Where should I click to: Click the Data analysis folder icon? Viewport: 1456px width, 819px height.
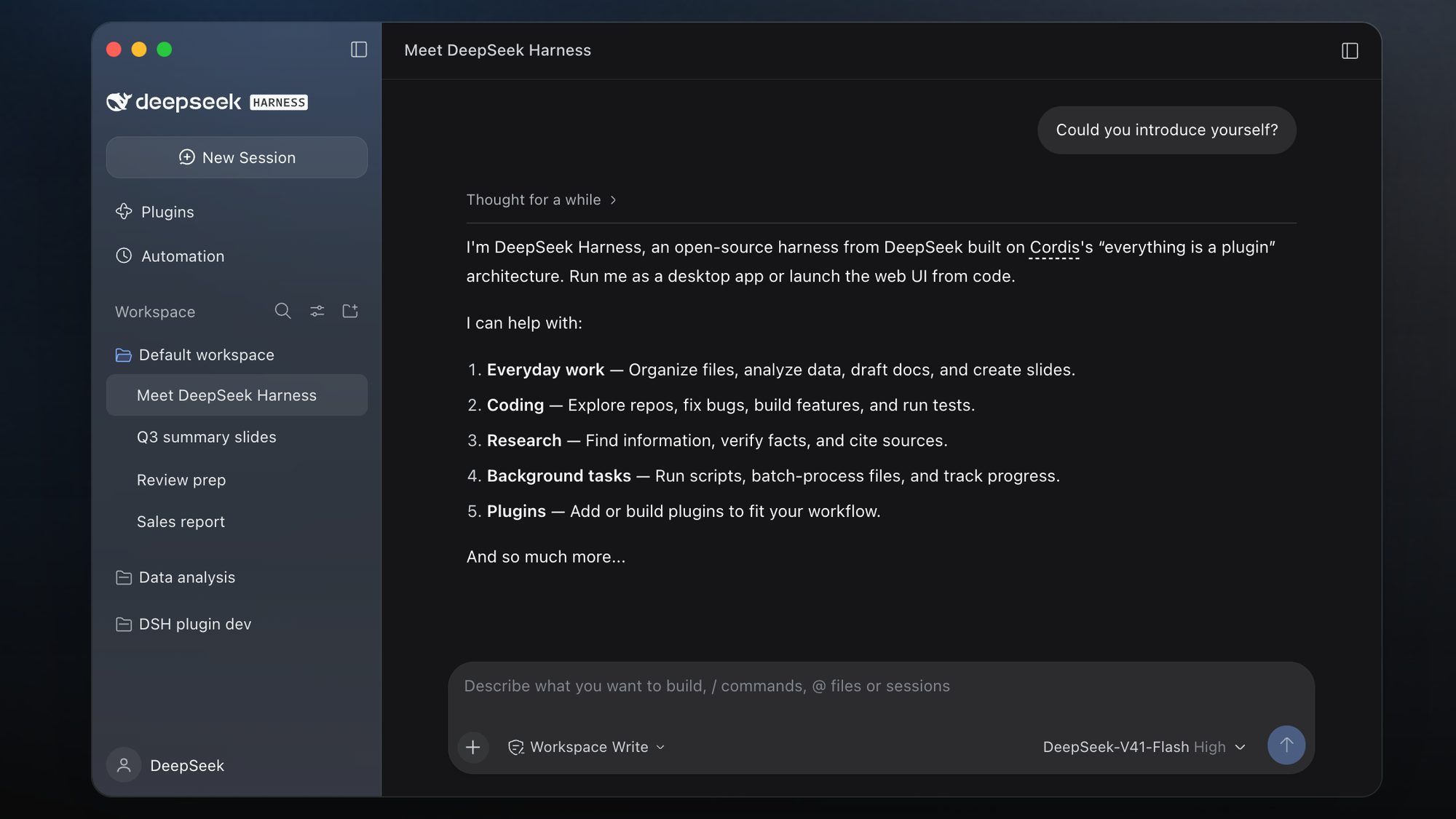(x=124, y=577)
